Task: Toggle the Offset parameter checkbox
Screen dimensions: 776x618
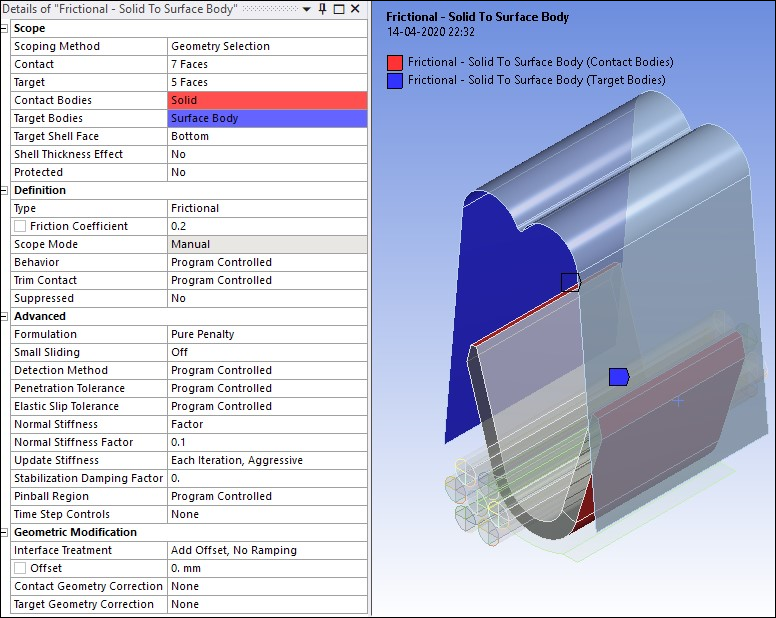Action: (x=21, y=568)
